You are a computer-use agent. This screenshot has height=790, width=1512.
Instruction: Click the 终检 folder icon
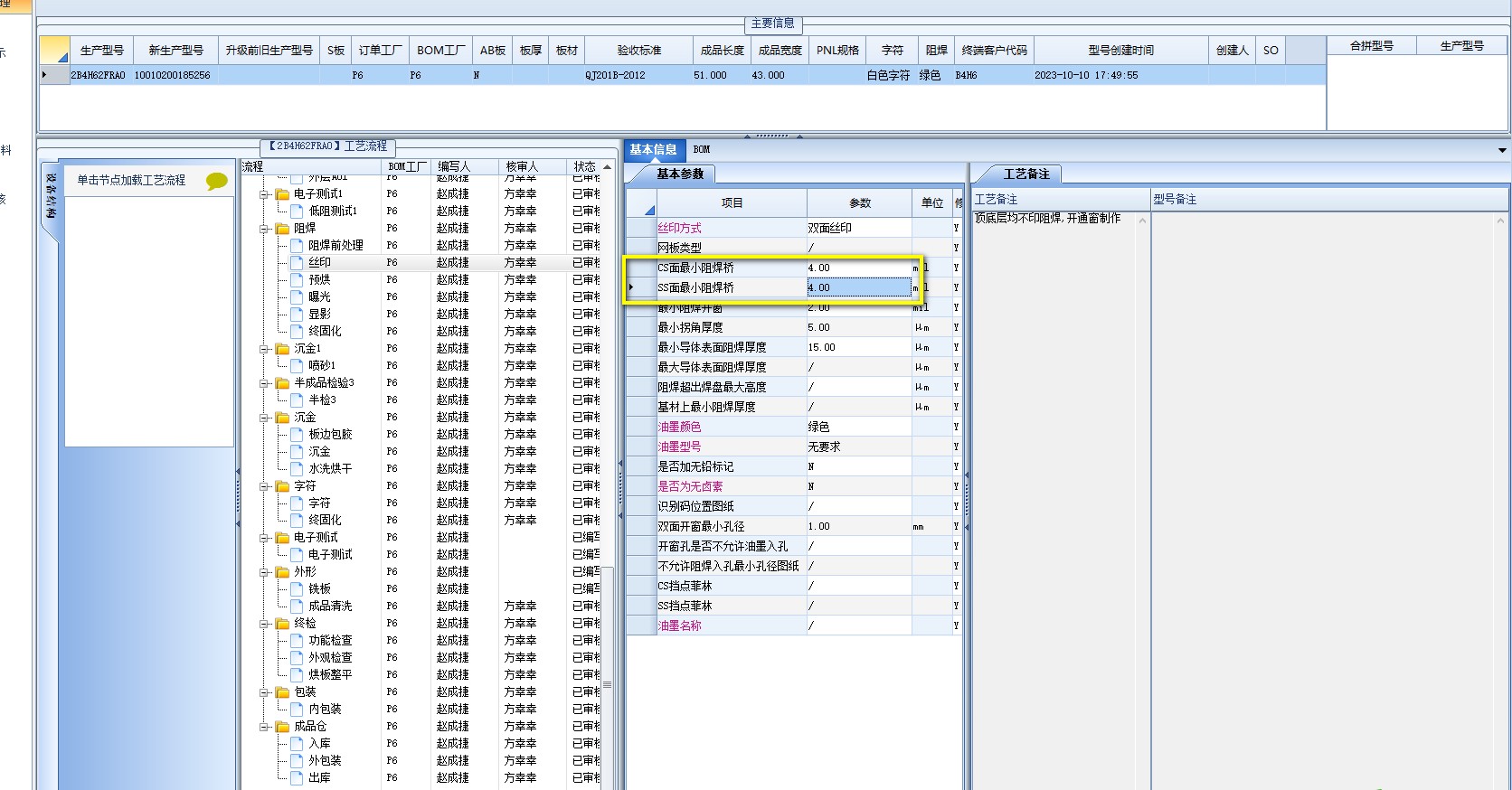coord(282,623)
